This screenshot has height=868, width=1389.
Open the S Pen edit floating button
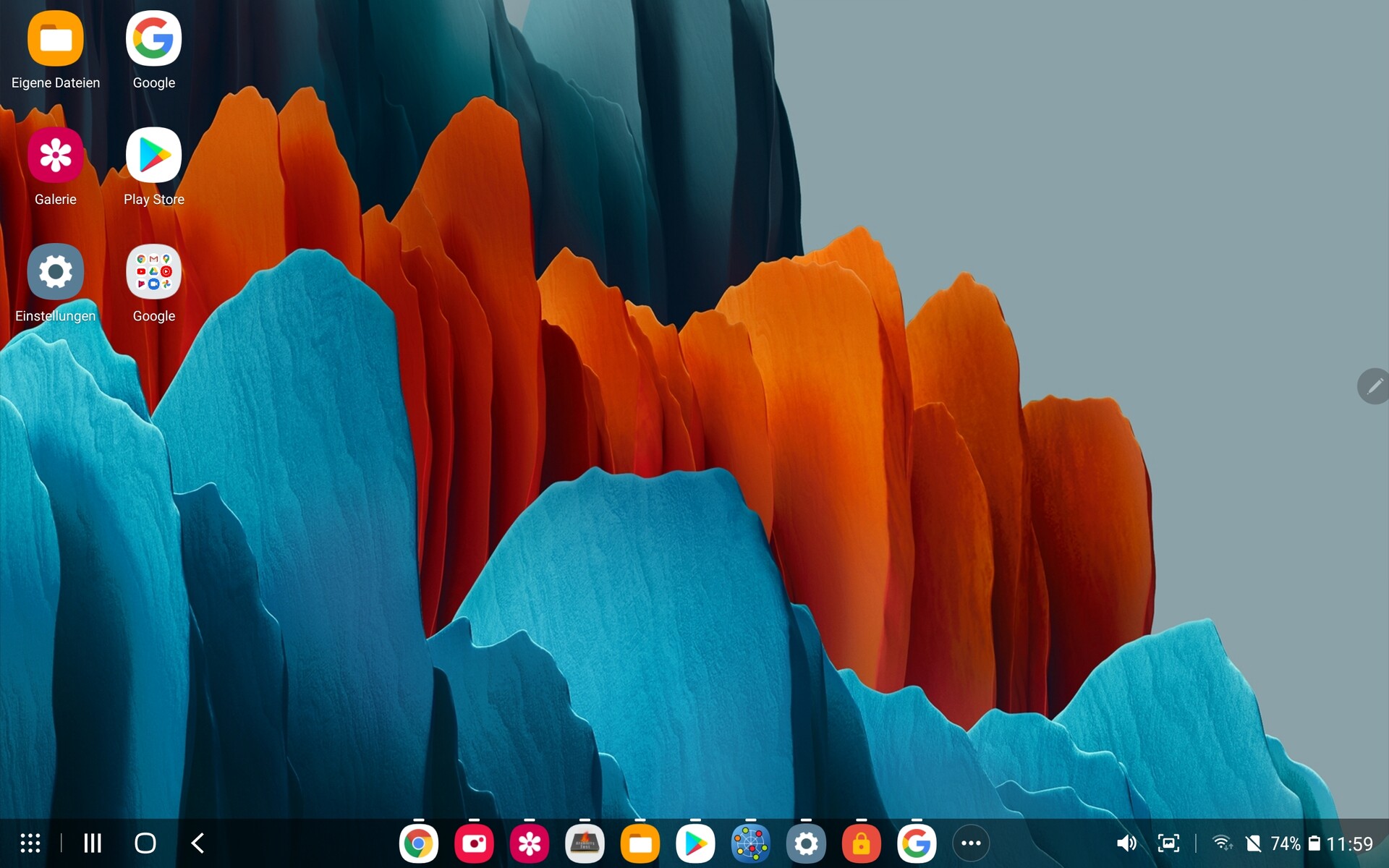coord(1374,386)
